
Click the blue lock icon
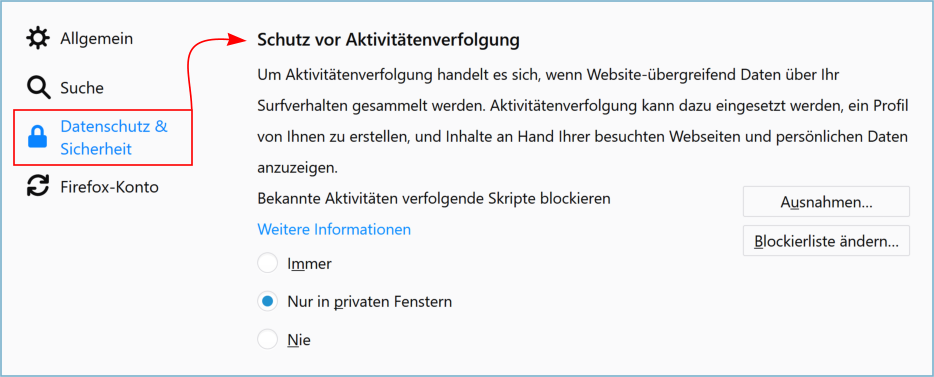38,138
